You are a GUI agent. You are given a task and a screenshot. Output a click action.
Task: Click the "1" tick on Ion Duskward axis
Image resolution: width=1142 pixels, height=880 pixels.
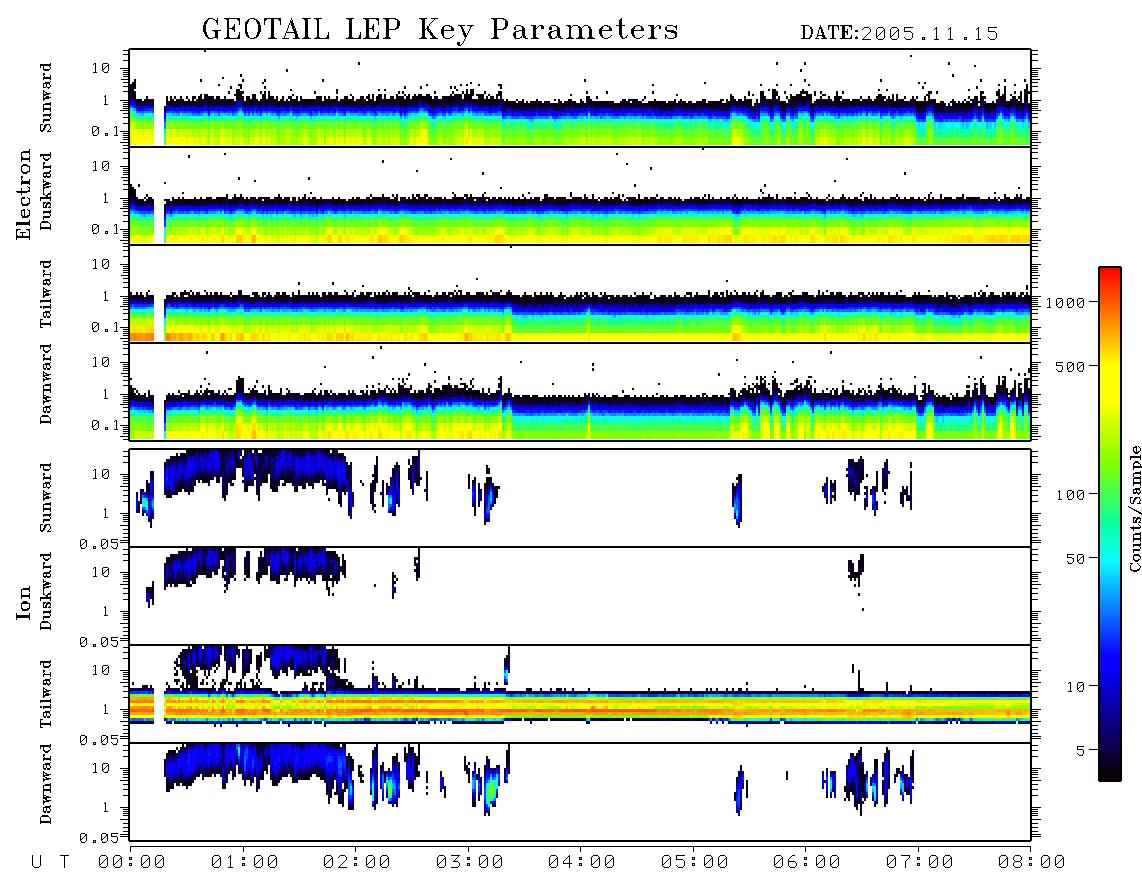[x=106, y=611]
